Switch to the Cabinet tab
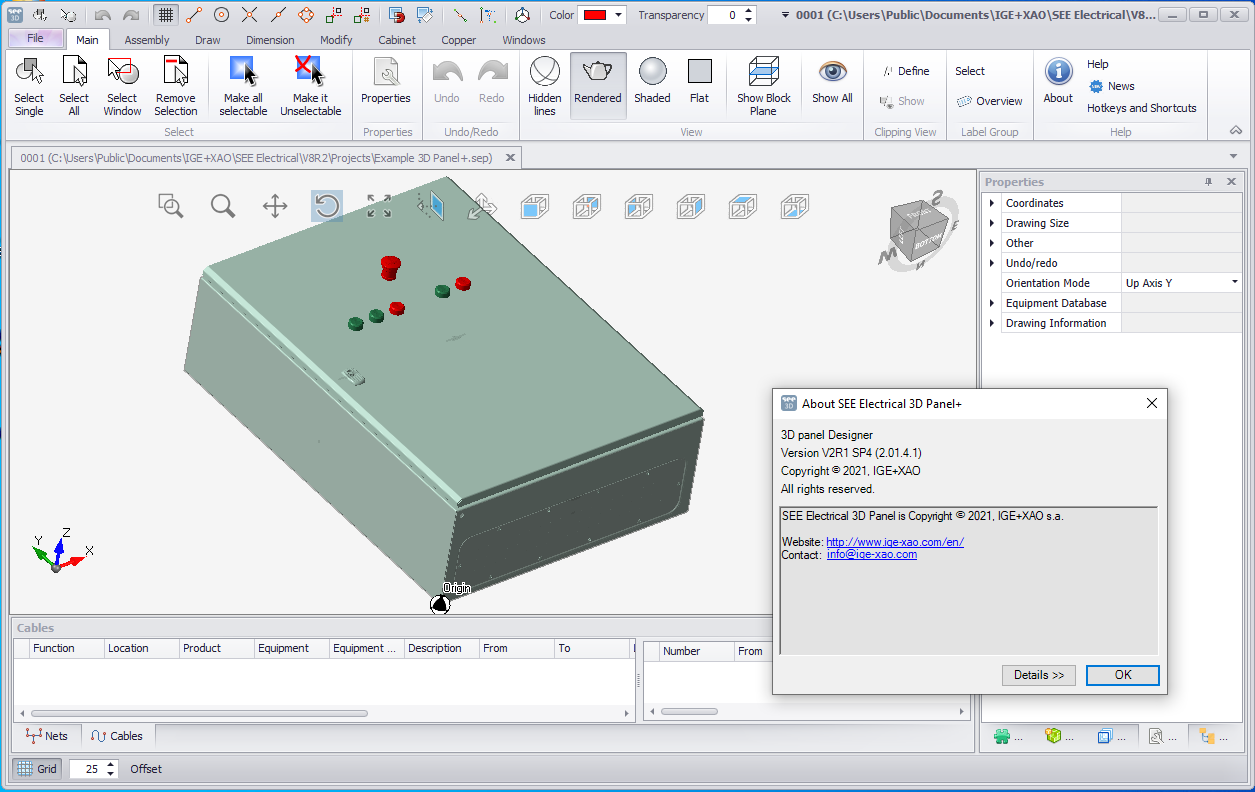 pyautogui.click(x=397, y=40)
